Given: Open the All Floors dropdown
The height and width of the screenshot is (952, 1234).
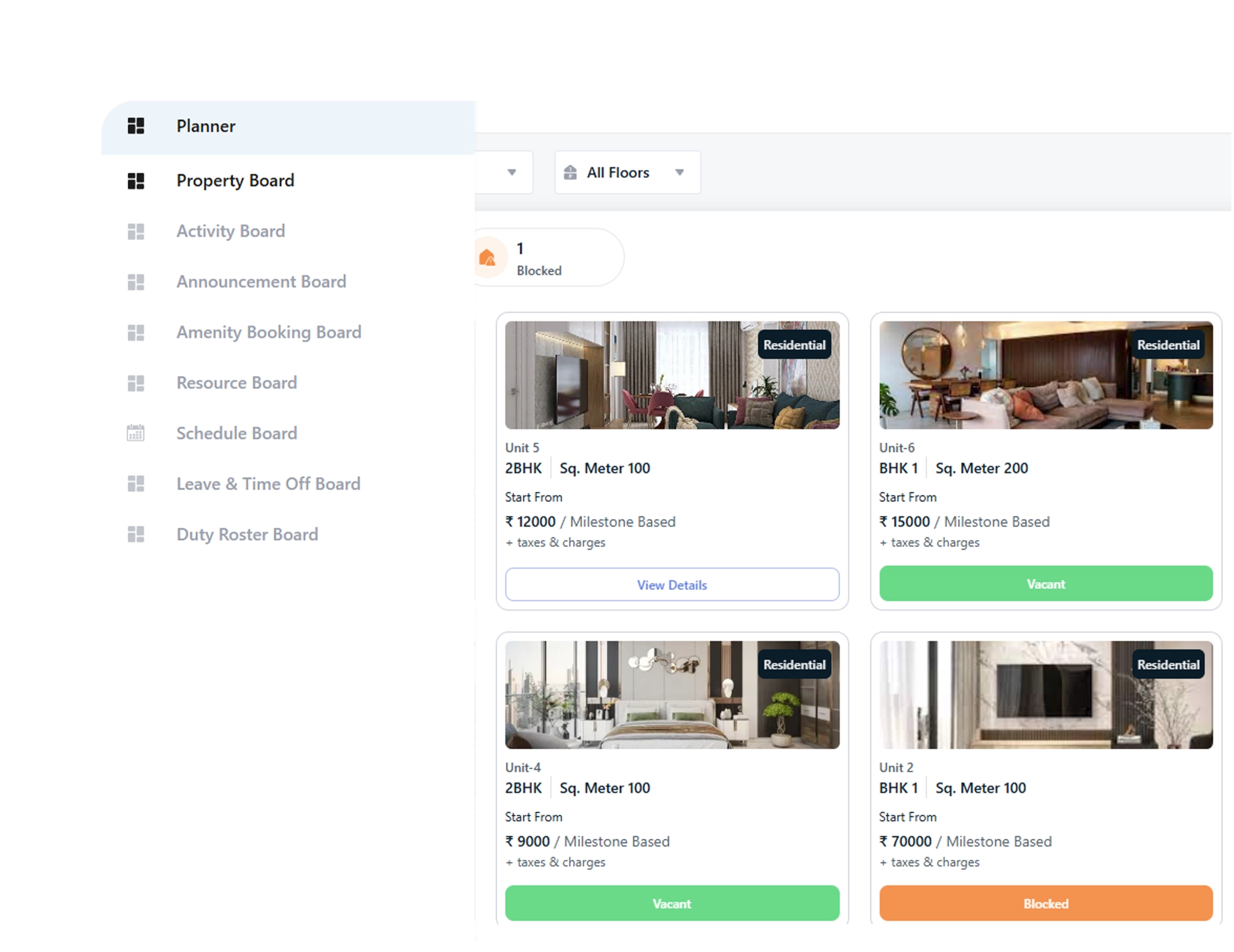Looking at the screenshot, I should tap(680, 172).
